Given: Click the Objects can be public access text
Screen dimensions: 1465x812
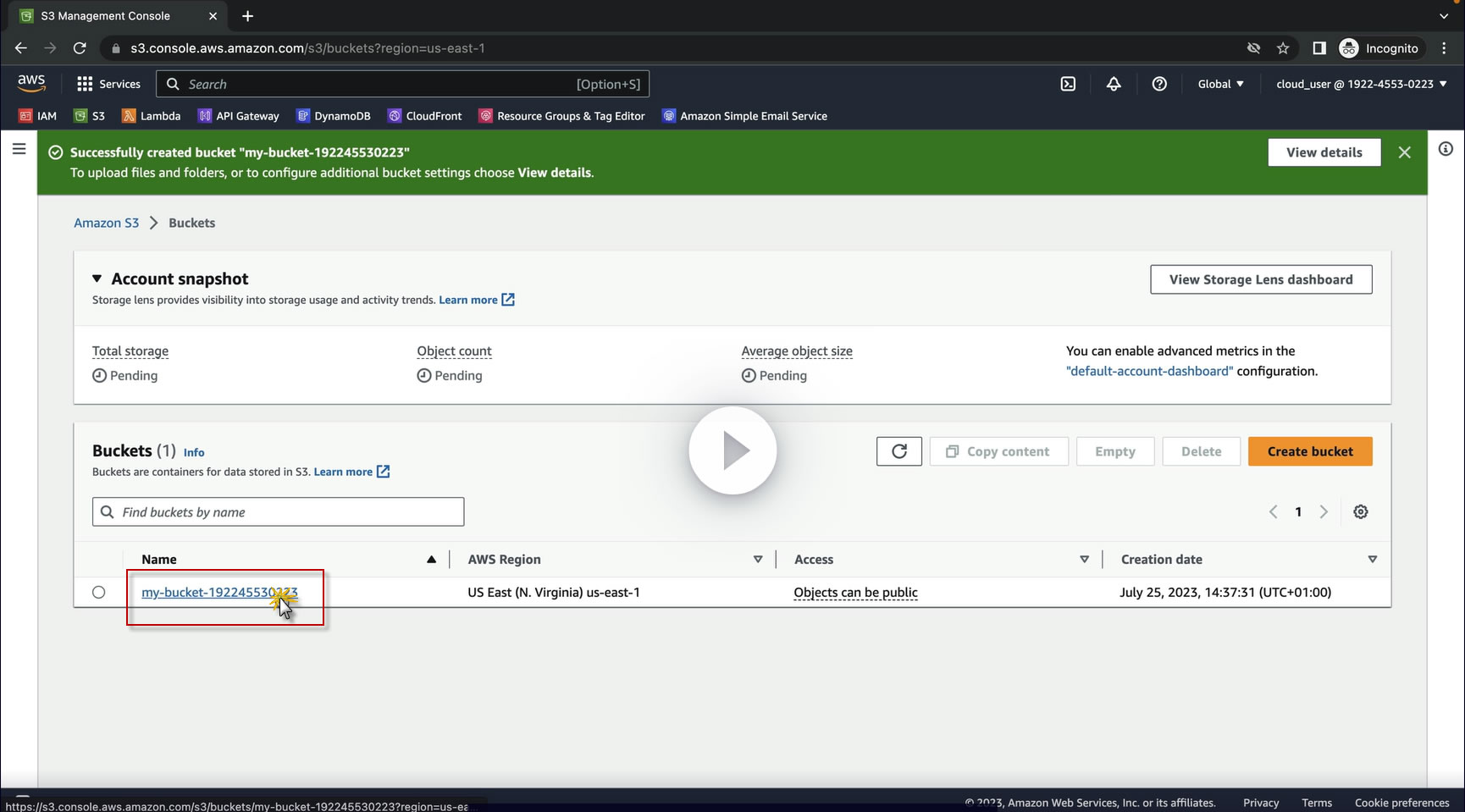Looking at the screenshot, I should click(x=855, y=593).
